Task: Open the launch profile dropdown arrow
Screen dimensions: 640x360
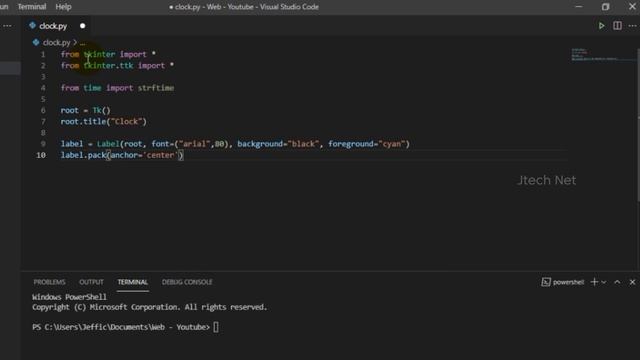Action: (x=604, y=282)
